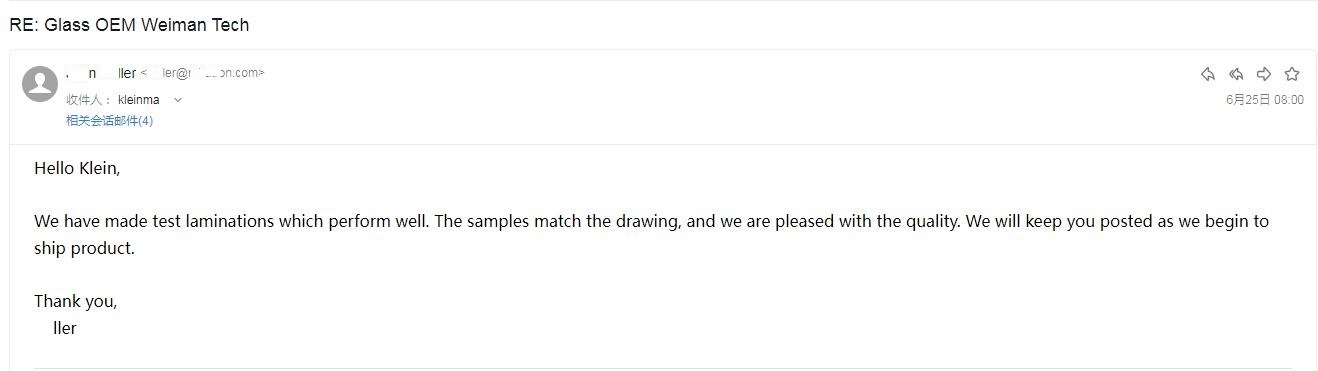This screenshot has width=1318, height=371.
Task: Click the 收件人 recipient label
Action: (x=86, y=100)
